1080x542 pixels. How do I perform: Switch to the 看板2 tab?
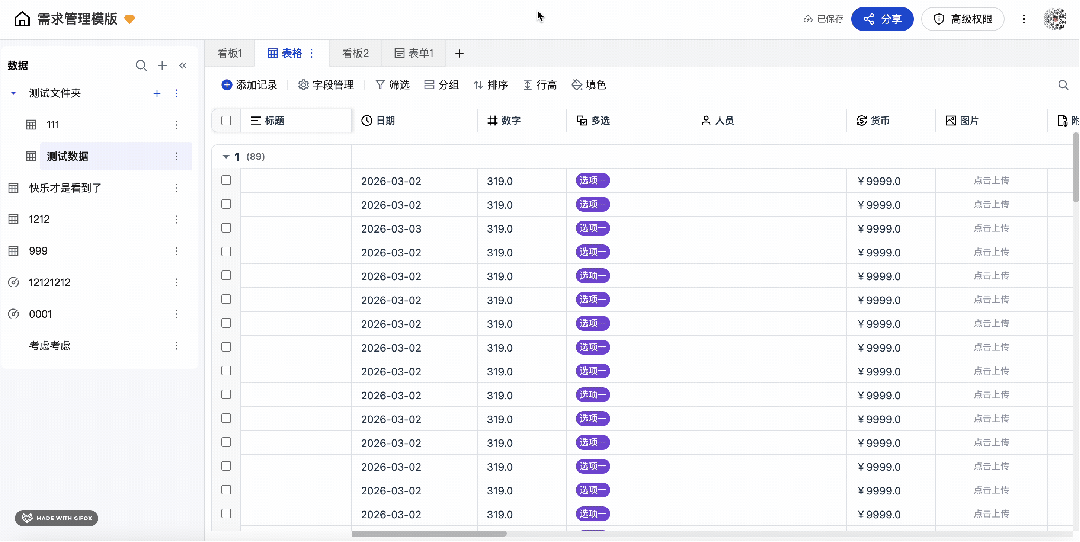(x=355, y=53)
